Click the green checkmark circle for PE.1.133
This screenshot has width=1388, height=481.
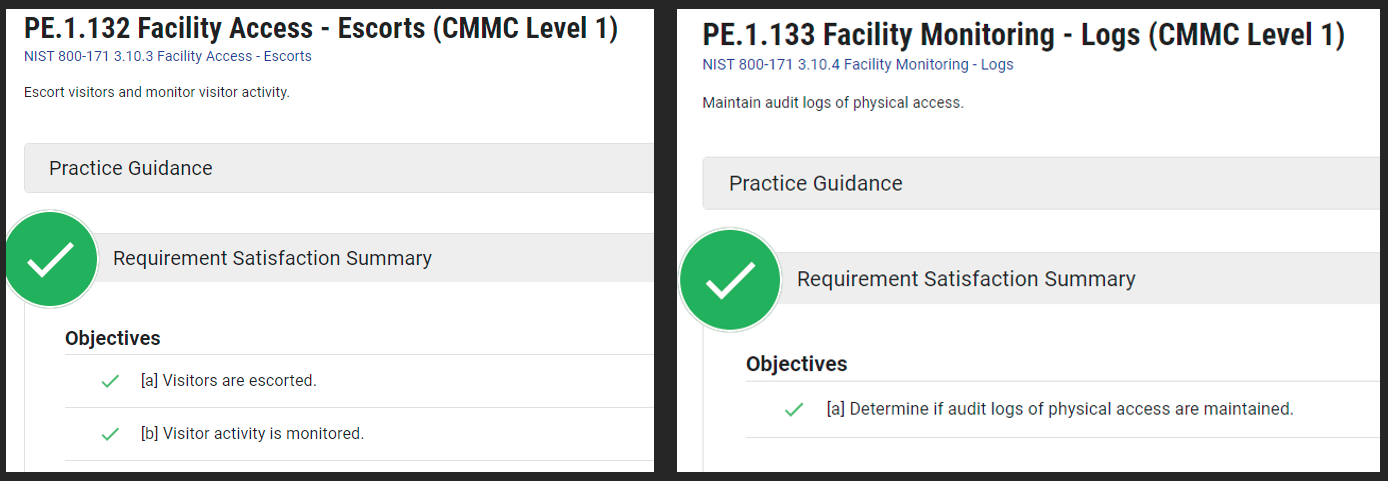[x=730, y=280]
